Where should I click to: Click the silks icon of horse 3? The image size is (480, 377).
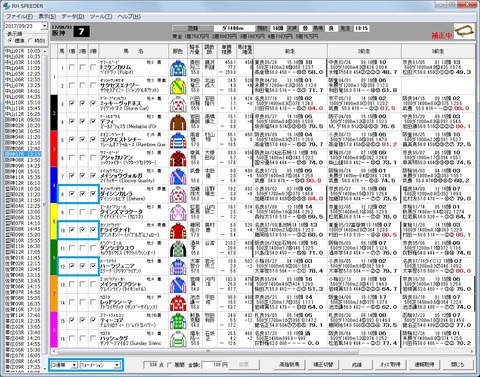[x=178, y=104]
